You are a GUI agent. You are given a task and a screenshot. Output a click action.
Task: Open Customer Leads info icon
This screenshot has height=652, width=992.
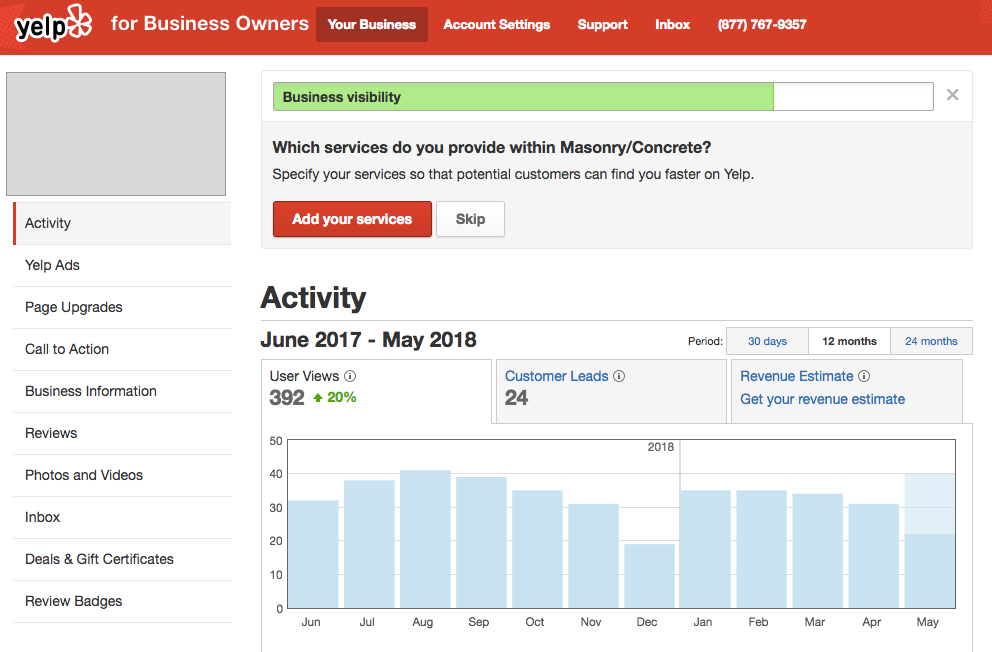[x=619, y=376]
